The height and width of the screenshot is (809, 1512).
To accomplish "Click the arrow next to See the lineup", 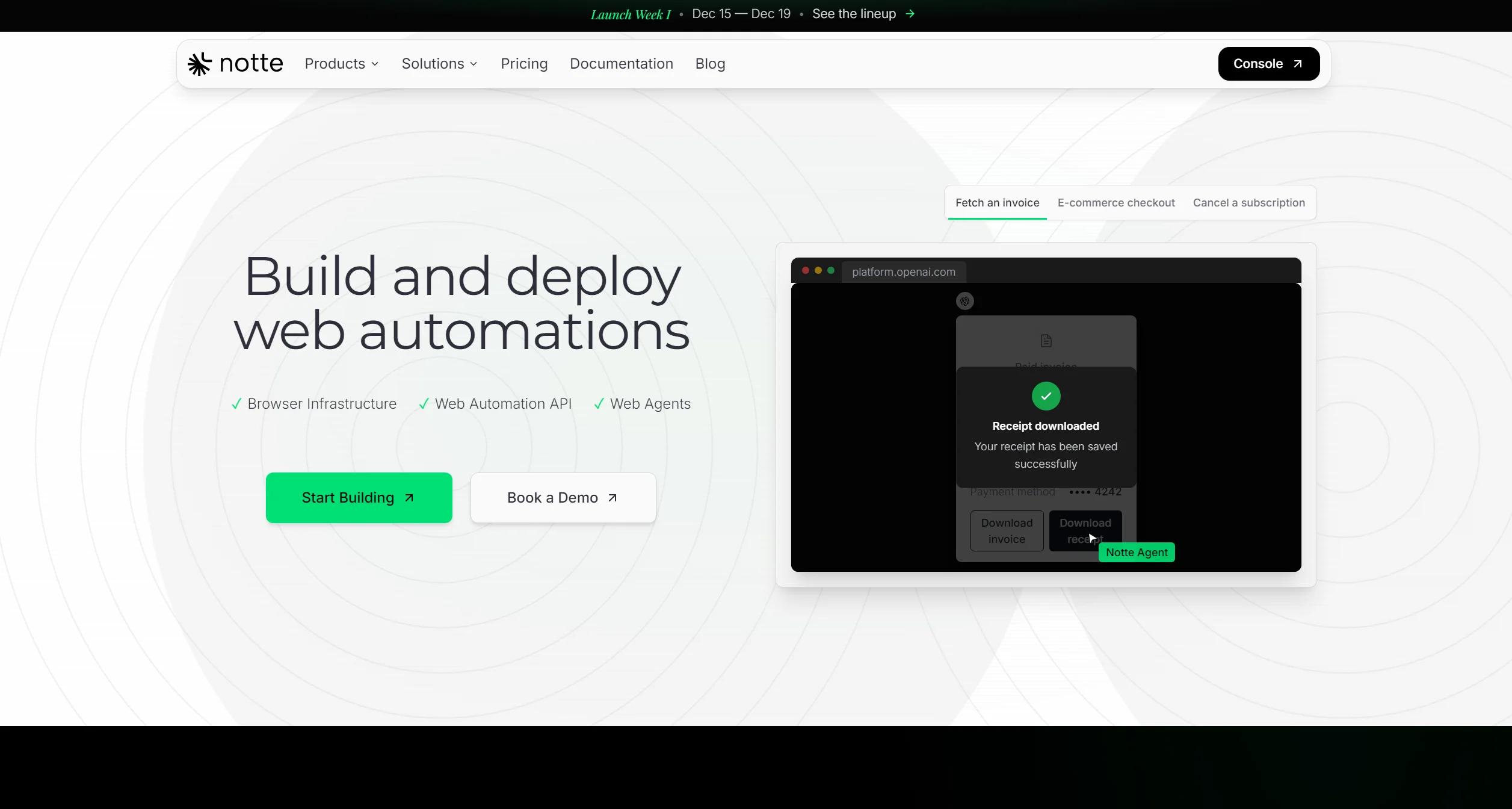I will (x=910, y=14).
